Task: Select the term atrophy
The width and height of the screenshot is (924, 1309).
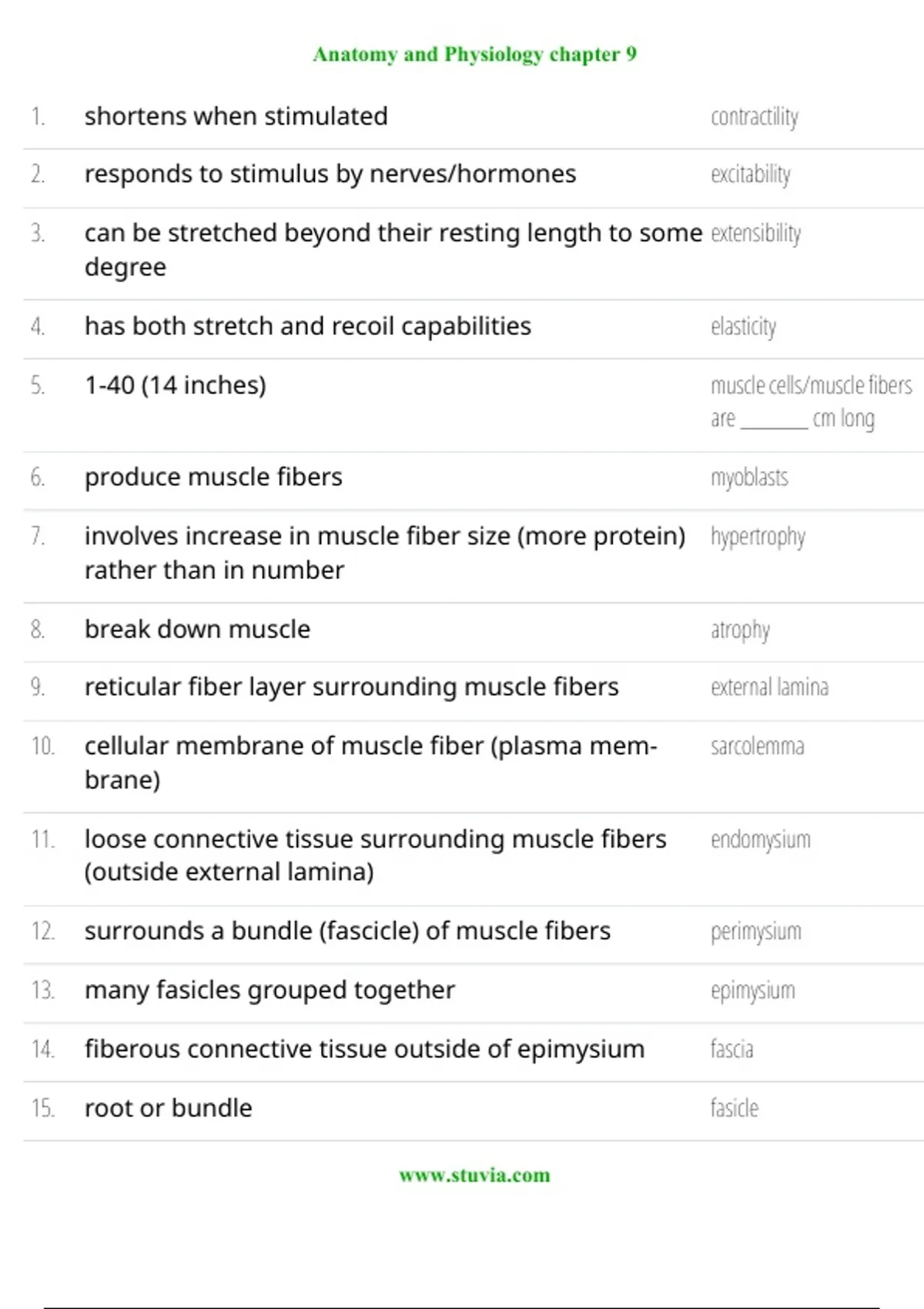Action: click(x=740, y=630)
